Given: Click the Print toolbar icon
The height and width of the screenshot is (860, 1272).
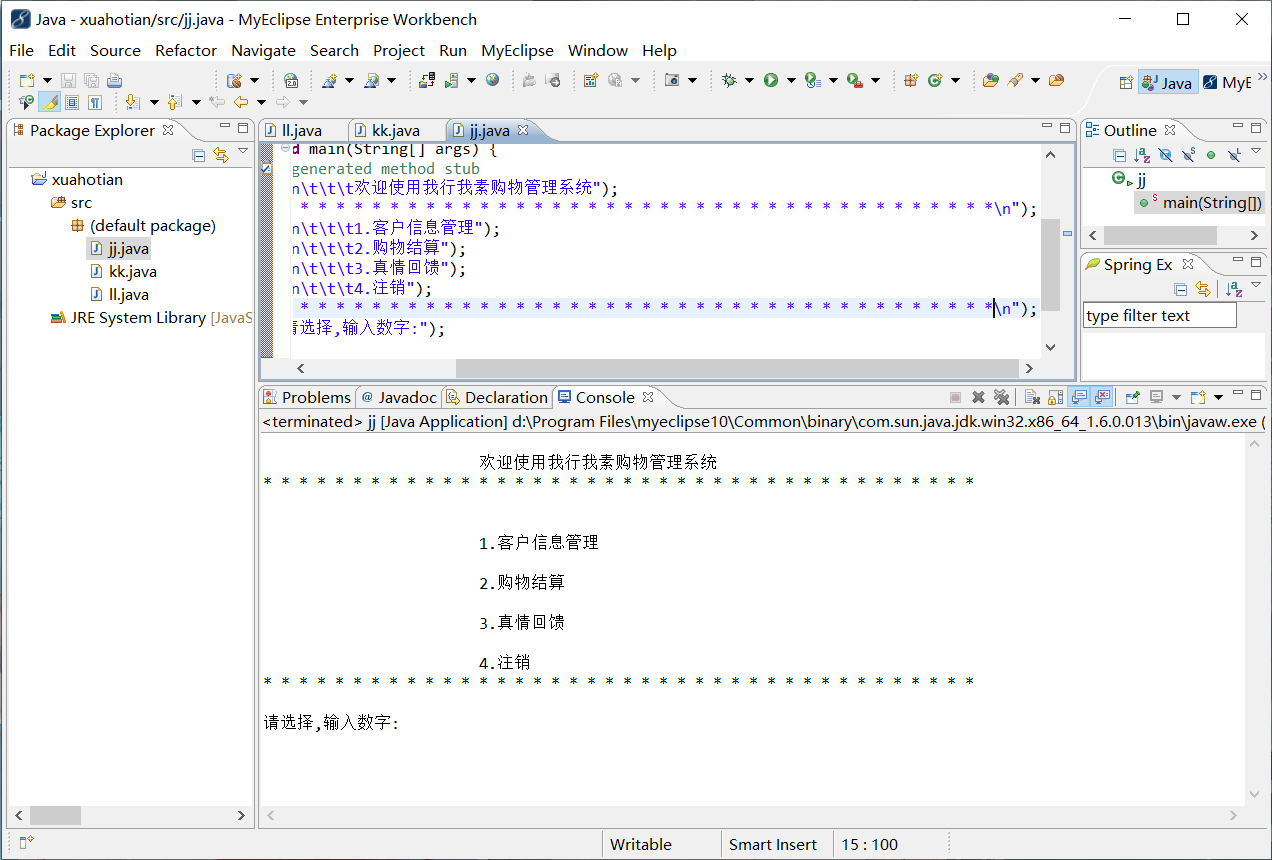Looking at the screenshot, I should pyautogui.click(x=114, y=80).
